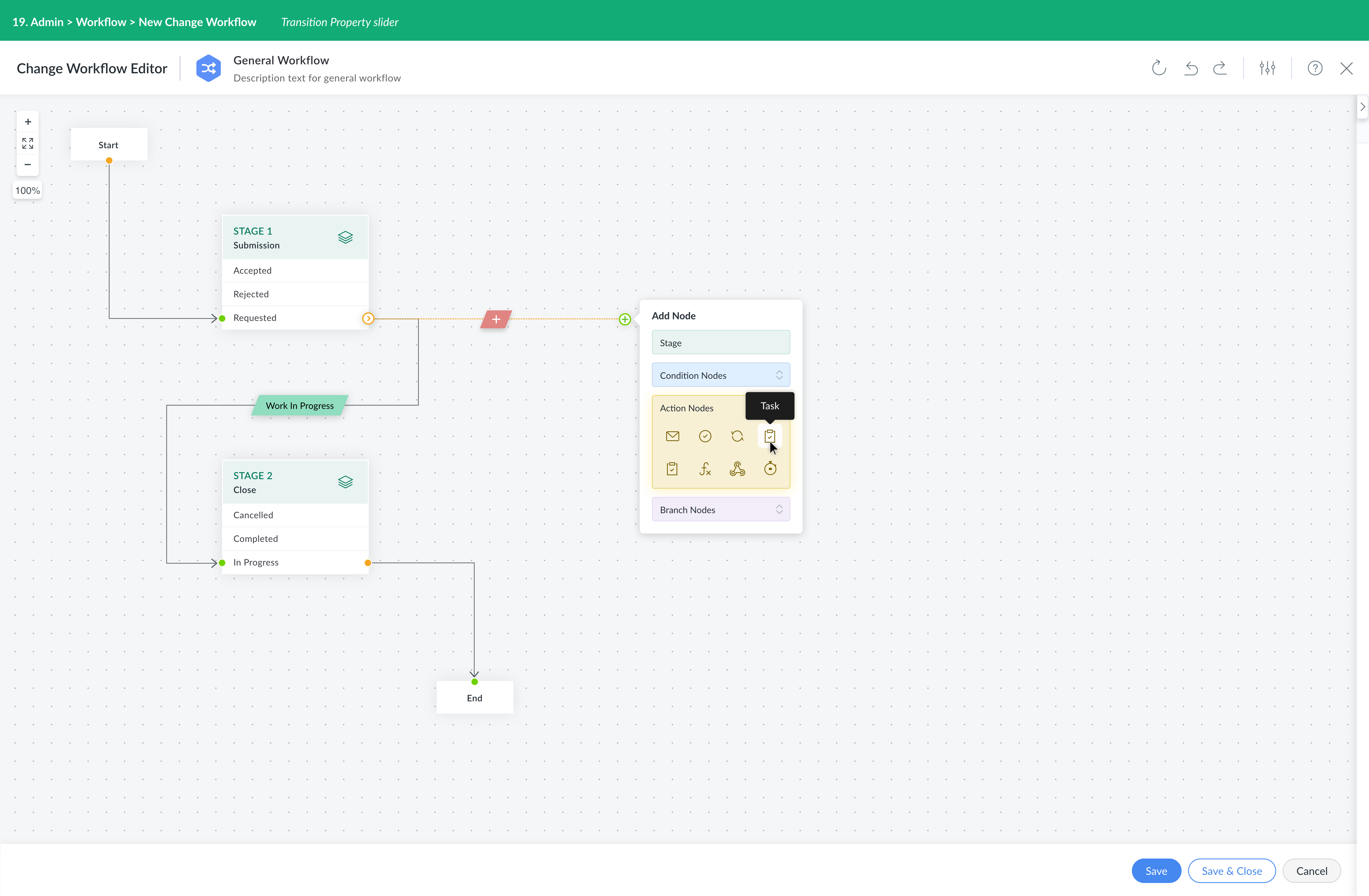Click the Stage 2 layers icon
The height and width of the screenshot is (896, 1369).
click(x=345, y=482)
